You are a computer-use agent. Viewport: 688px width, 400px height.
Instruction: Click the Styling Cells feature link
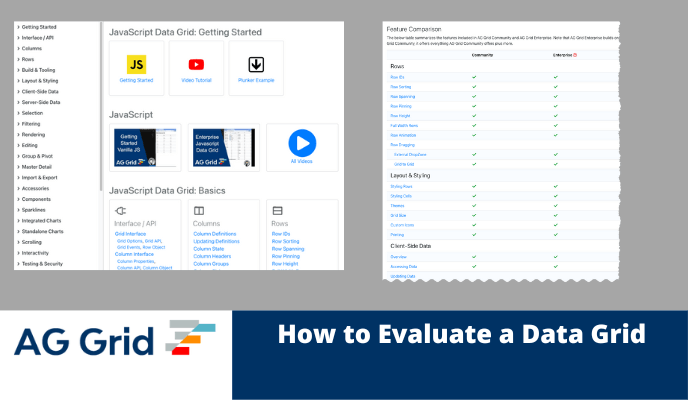tap(401, 195)
